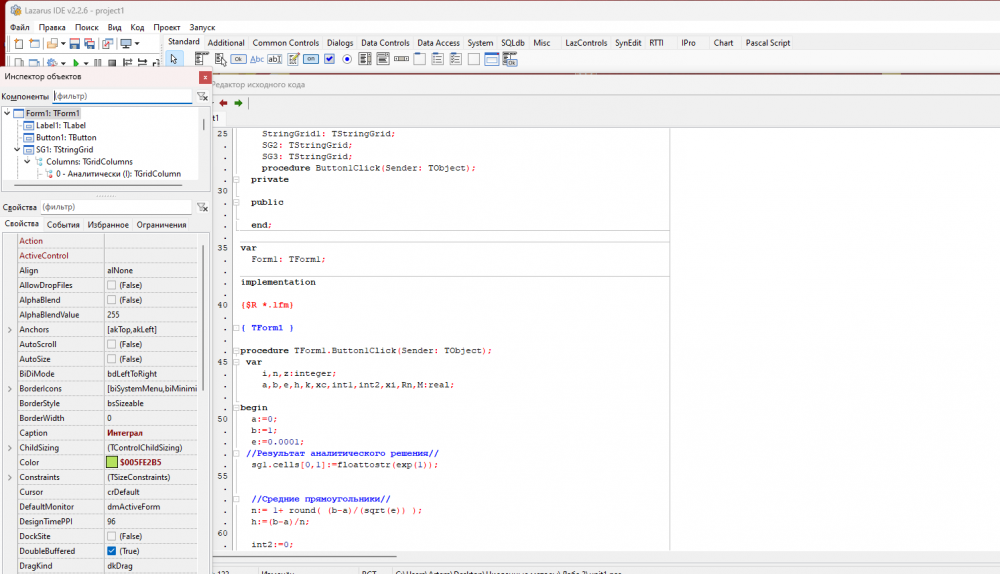The height and width of the screenshot is (574, 1000).
Task: Collapse the SG1: TStringGrid tree node
Action: (x=17, y=149)
